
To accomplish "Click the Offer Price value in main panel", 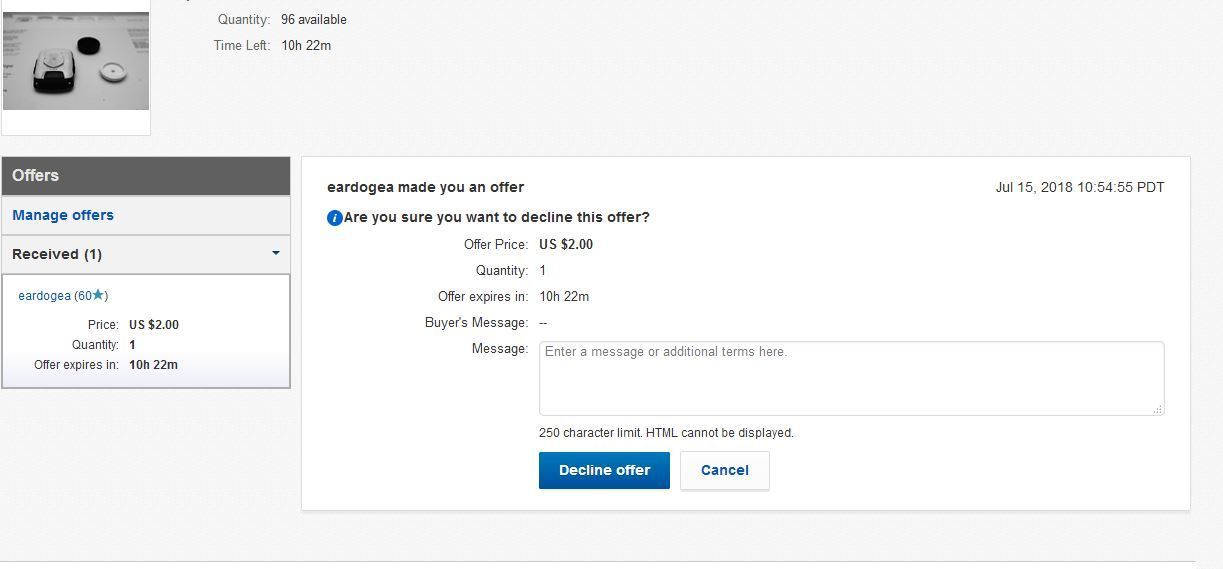I will click(566, 244).
